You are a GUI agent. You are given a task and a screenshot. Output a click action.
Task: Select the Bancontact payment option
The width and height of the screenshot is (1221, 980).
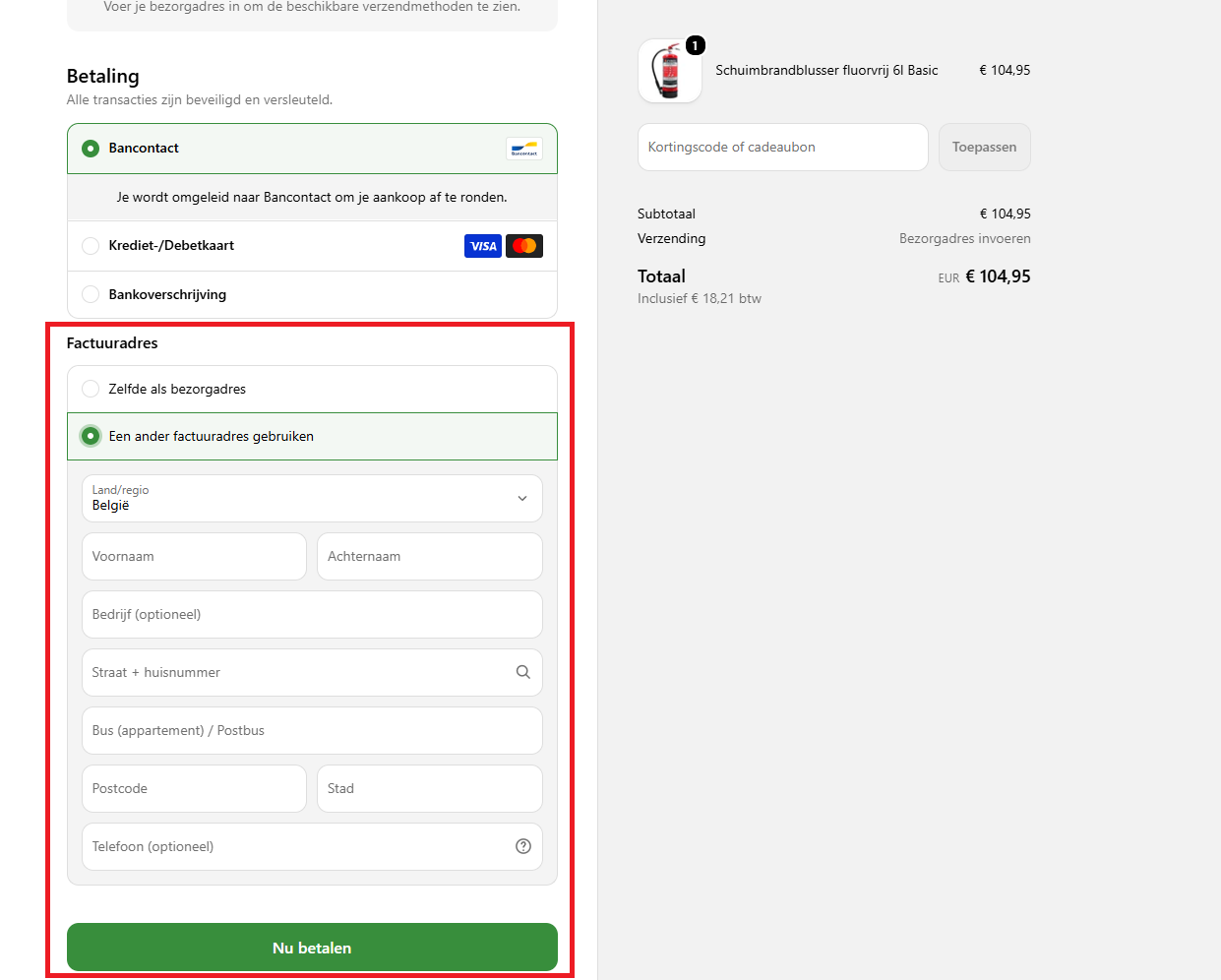click(312, 149)
